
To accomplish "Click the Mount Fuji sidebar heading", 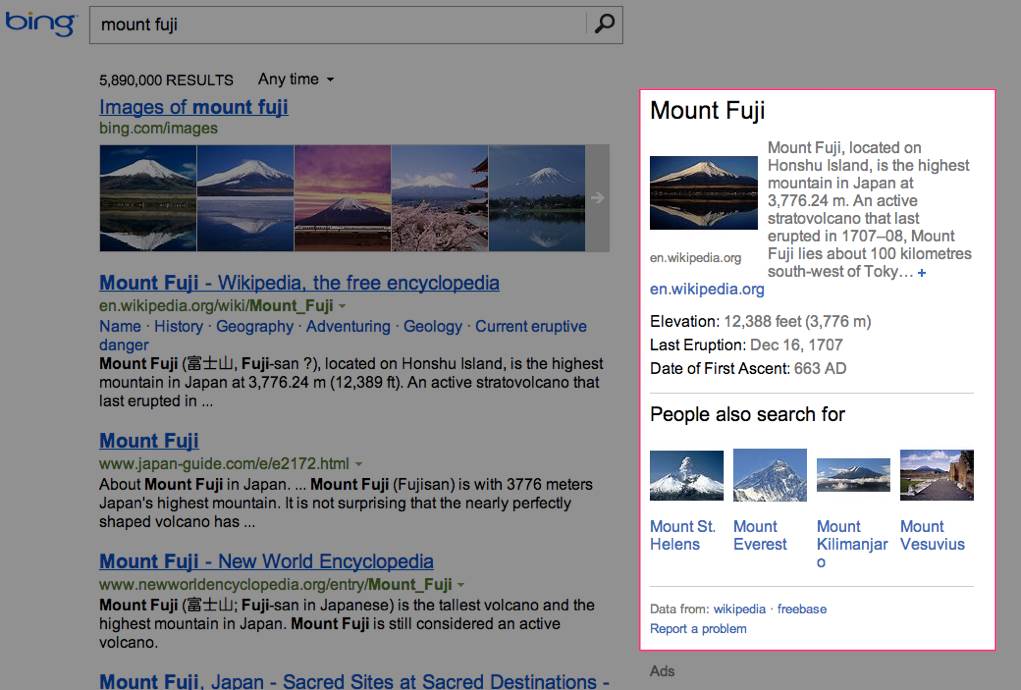I will (707, 111).
